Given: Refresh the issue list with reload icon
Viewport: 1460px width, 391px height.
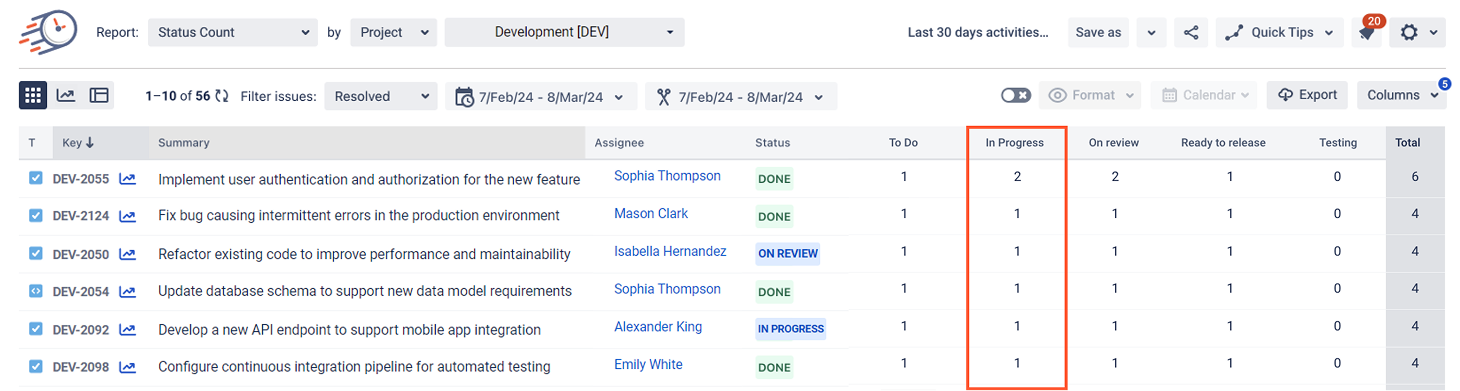Looking at the screenshot, I should coord(222,96).
